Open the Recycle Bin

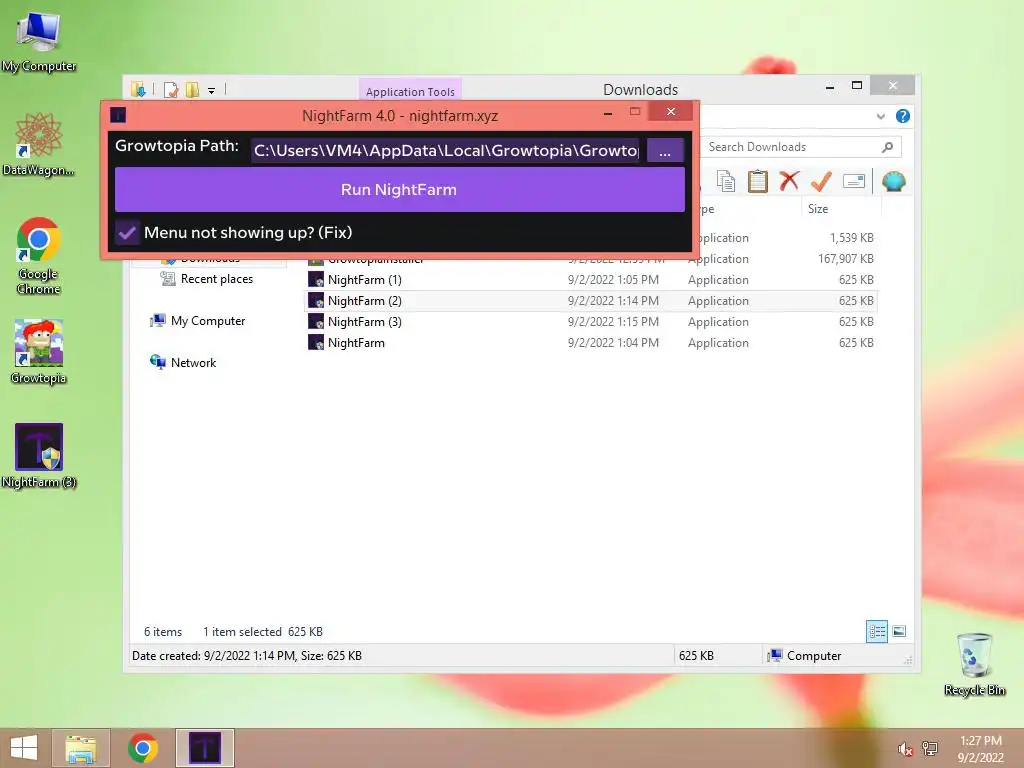click(974, 664)
